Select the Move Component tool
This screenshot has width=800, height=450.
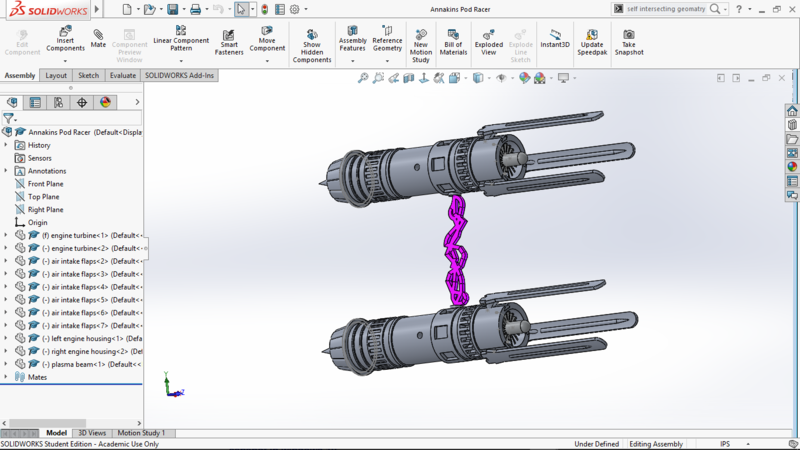(267, 39)
